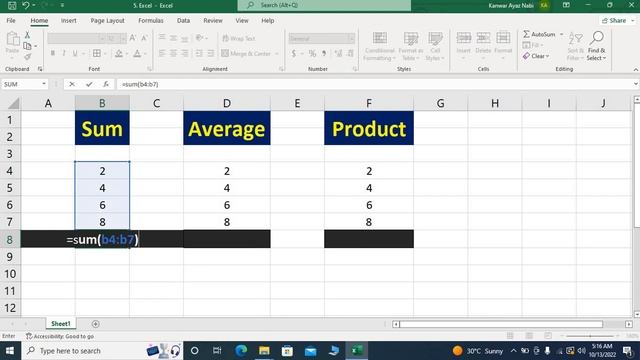
Task: Open Cell Styles gallery
Action: tap(435, 46)
